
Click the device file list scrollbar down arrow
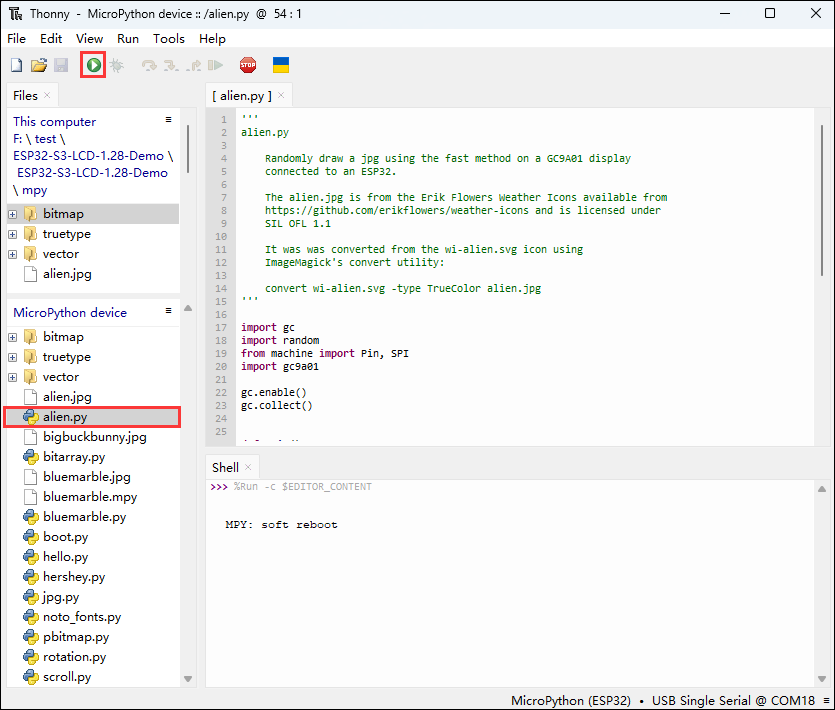click(x=187, y=679)
